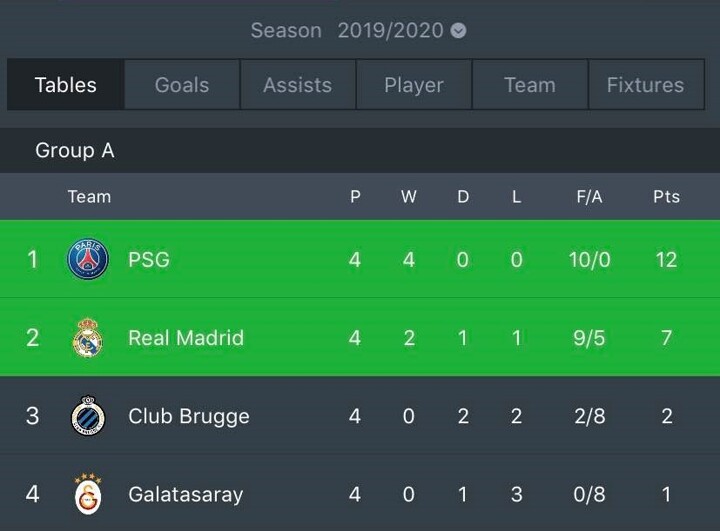Image resolution: width=720 pixels, height=531 pixels.
Task: Open the Player tab
Action: coord(413,85)
